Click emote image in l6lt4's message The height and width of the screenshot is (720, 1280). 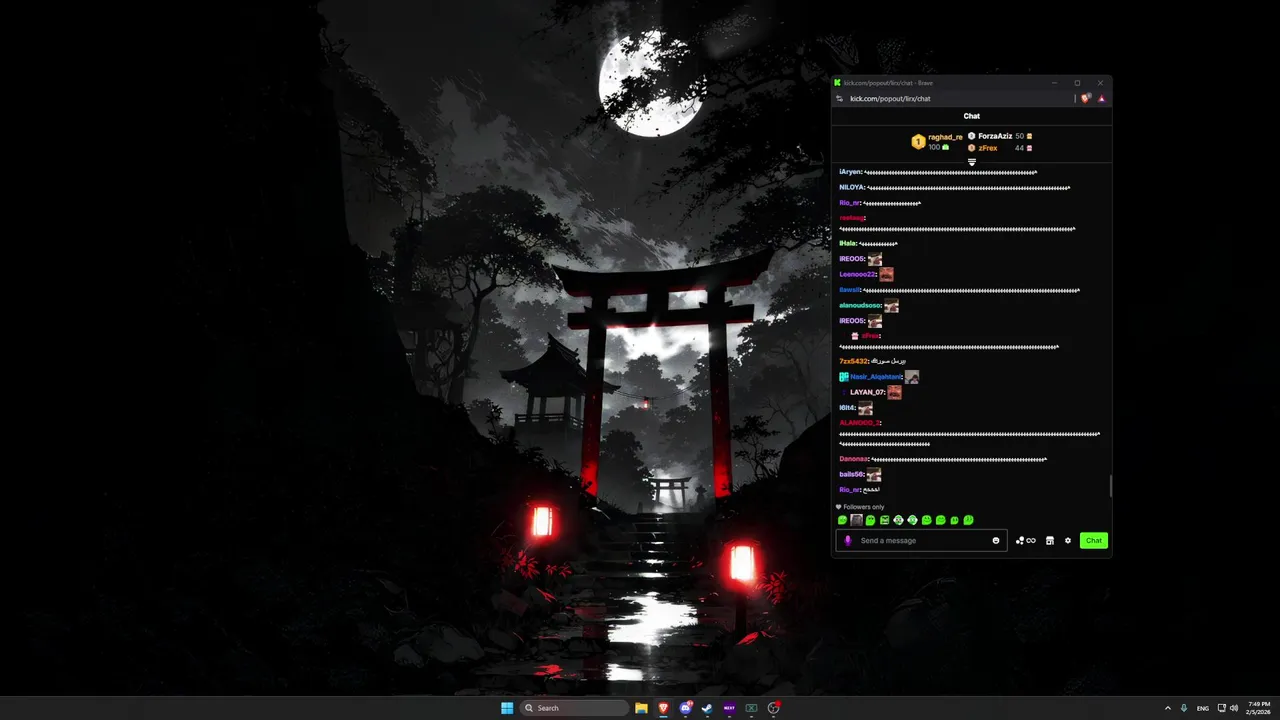(x=865, y=408)
